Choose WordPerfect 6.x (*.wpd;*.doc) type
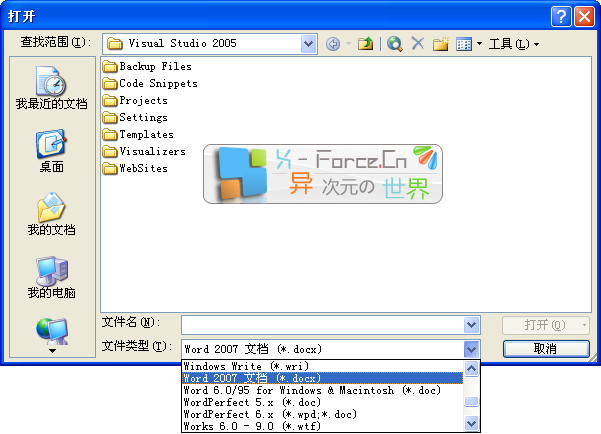Screen dimensions: 601x434 322,414
